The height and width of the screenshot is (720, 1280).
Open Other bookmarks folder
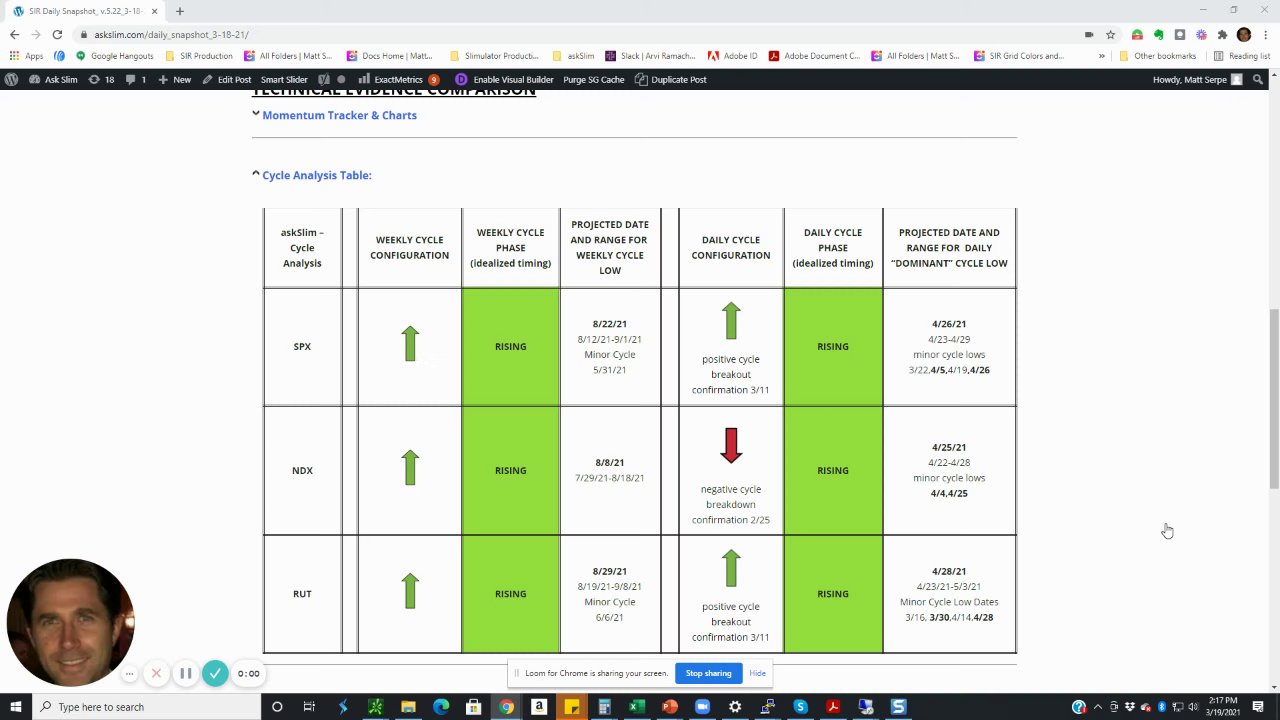1157,56
